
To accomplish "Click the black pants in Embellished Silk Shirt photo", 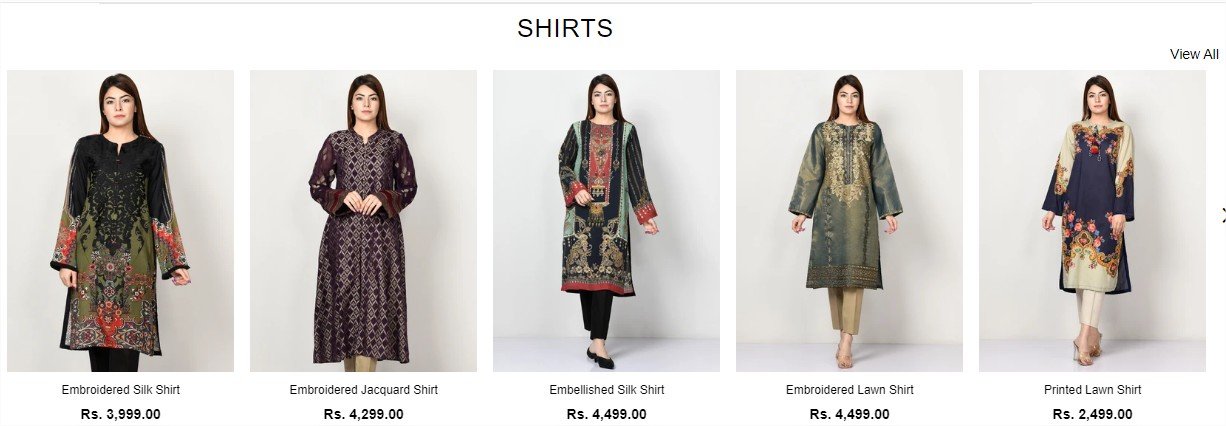I will pos(597,316).
